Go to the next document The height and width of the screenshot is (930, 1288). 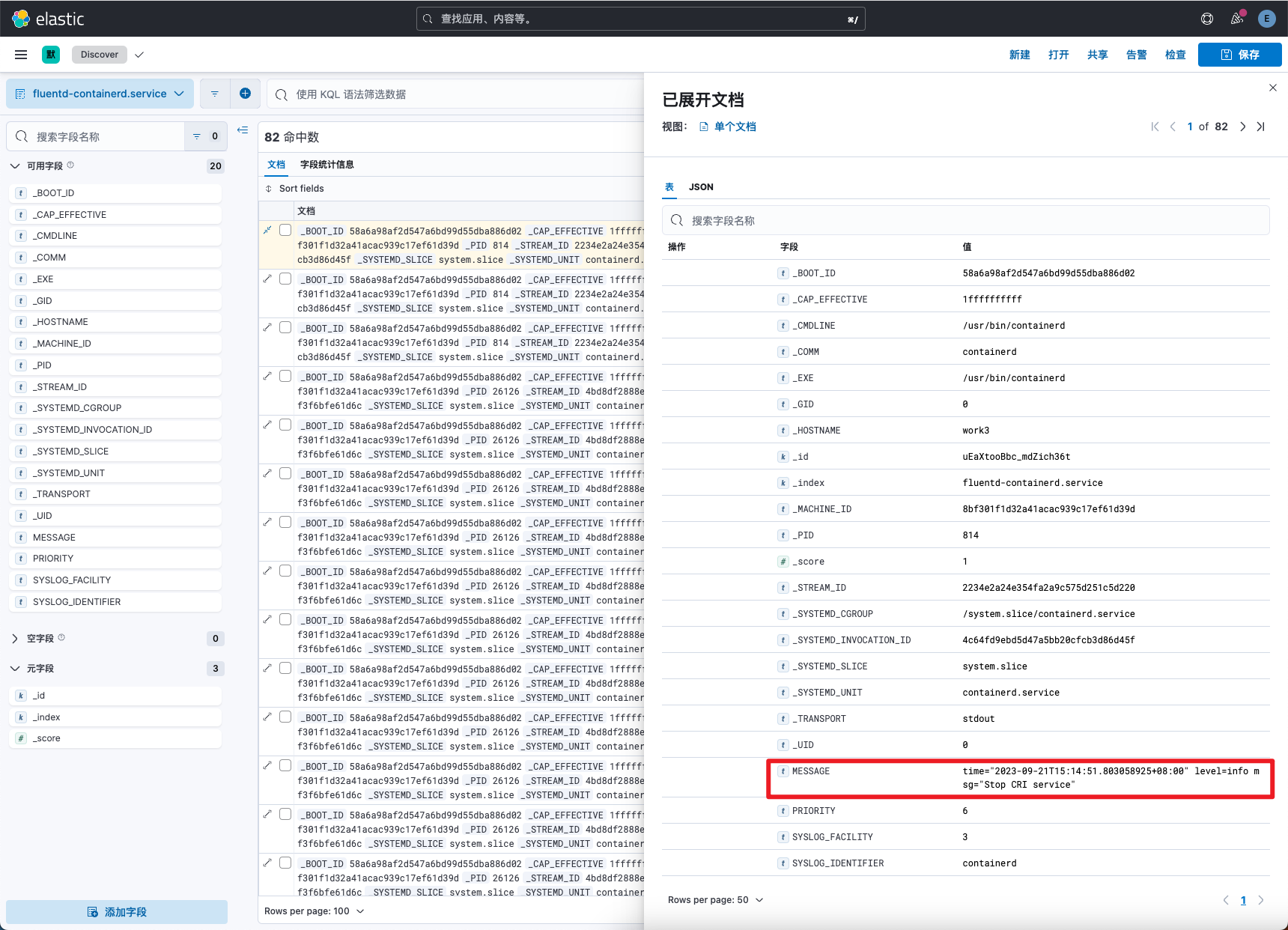coord(1243,127)
